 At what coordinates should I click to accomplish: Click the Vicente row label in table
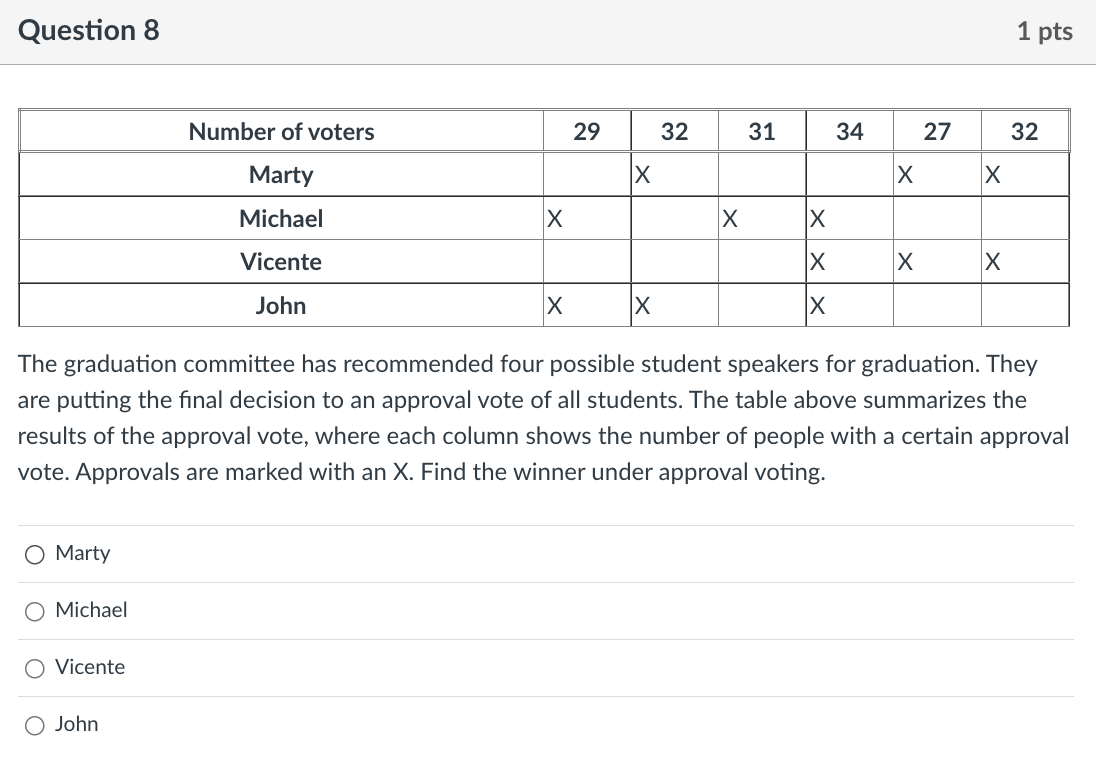pos(281,262)
